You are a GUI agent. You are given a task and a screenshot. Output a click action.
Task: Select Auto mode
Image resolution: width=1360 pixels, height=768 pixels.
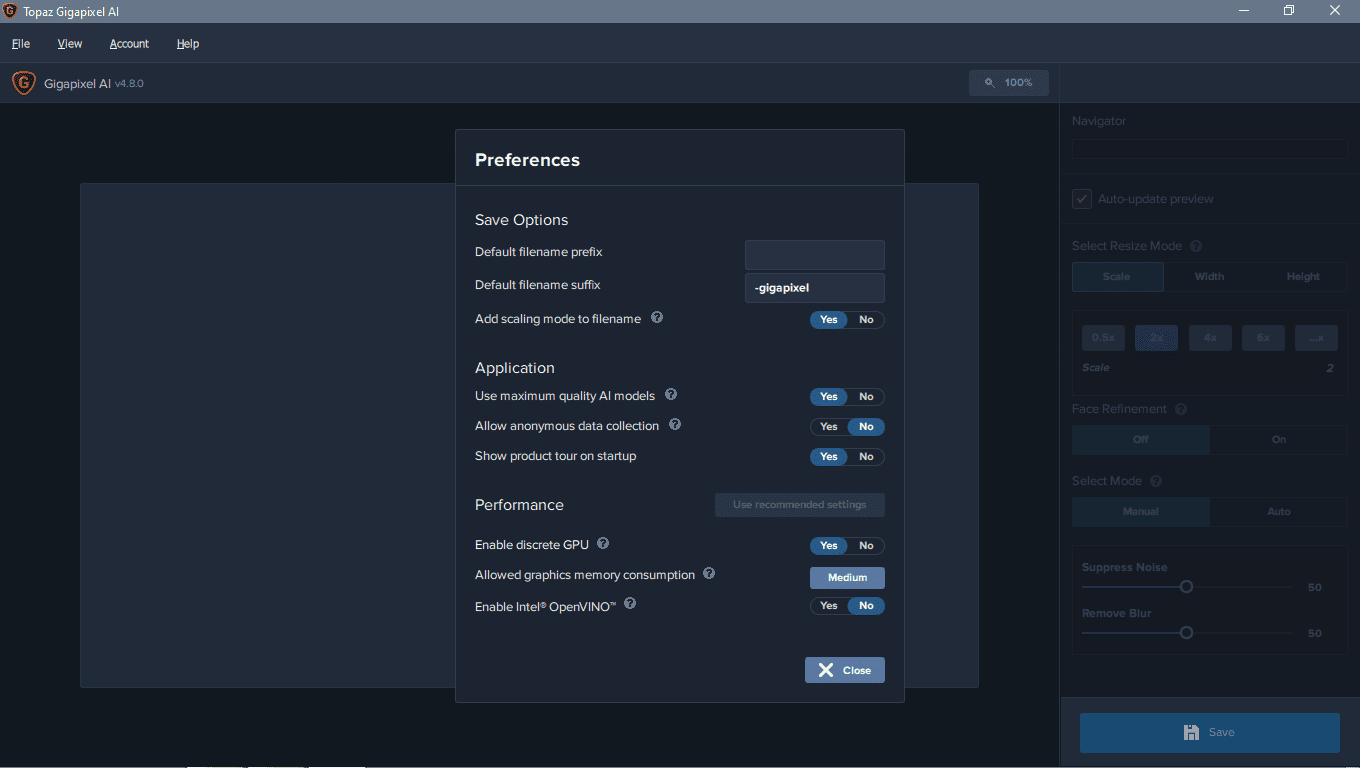pyautogui.click(x=1278, y=512)
